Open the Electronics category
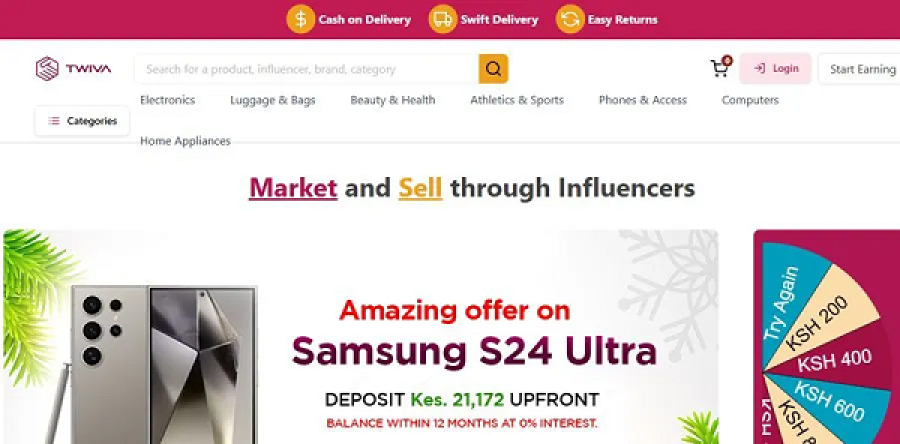 click(x=168, y=100)
